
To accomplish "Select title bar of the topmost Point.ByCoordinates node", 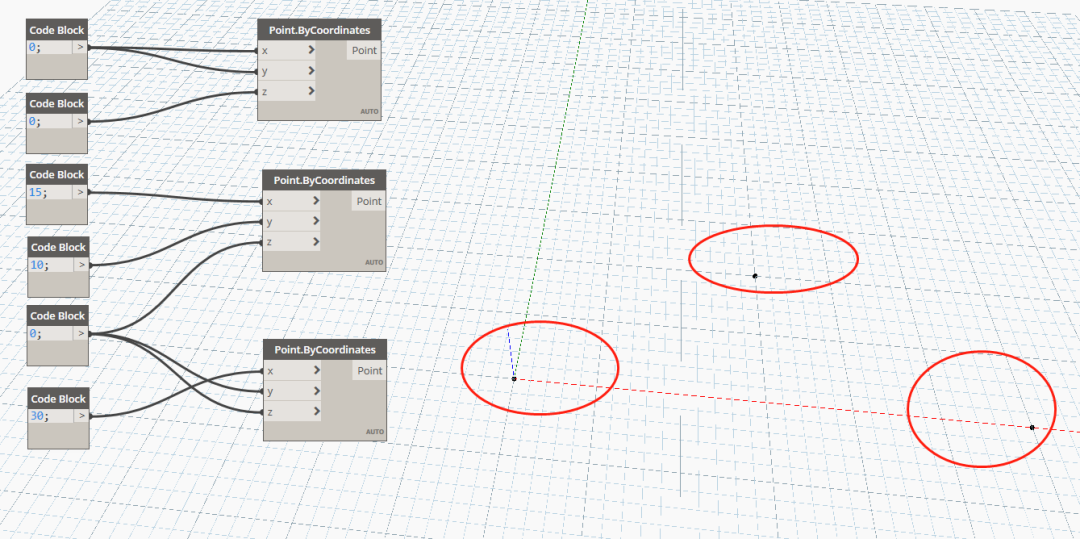I will [x=319, y=30].
